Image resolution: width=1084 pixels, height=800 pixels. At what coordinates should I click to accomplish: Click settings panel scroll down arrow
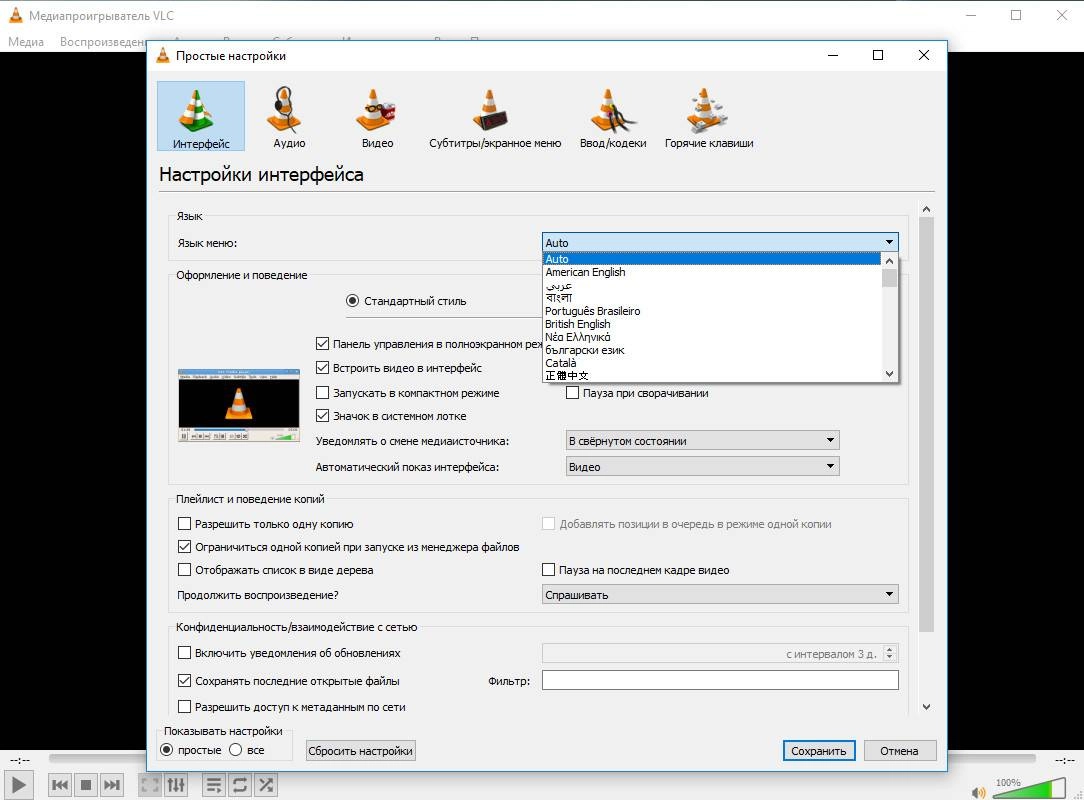click(x=926, y=707)
